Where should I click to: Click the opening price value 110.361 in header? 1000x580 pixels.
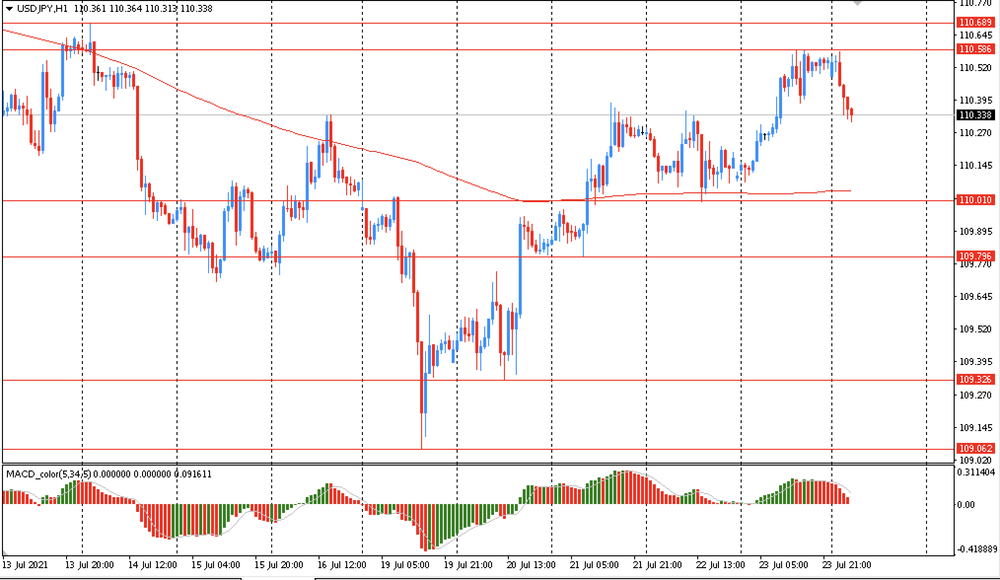(90, 8)
